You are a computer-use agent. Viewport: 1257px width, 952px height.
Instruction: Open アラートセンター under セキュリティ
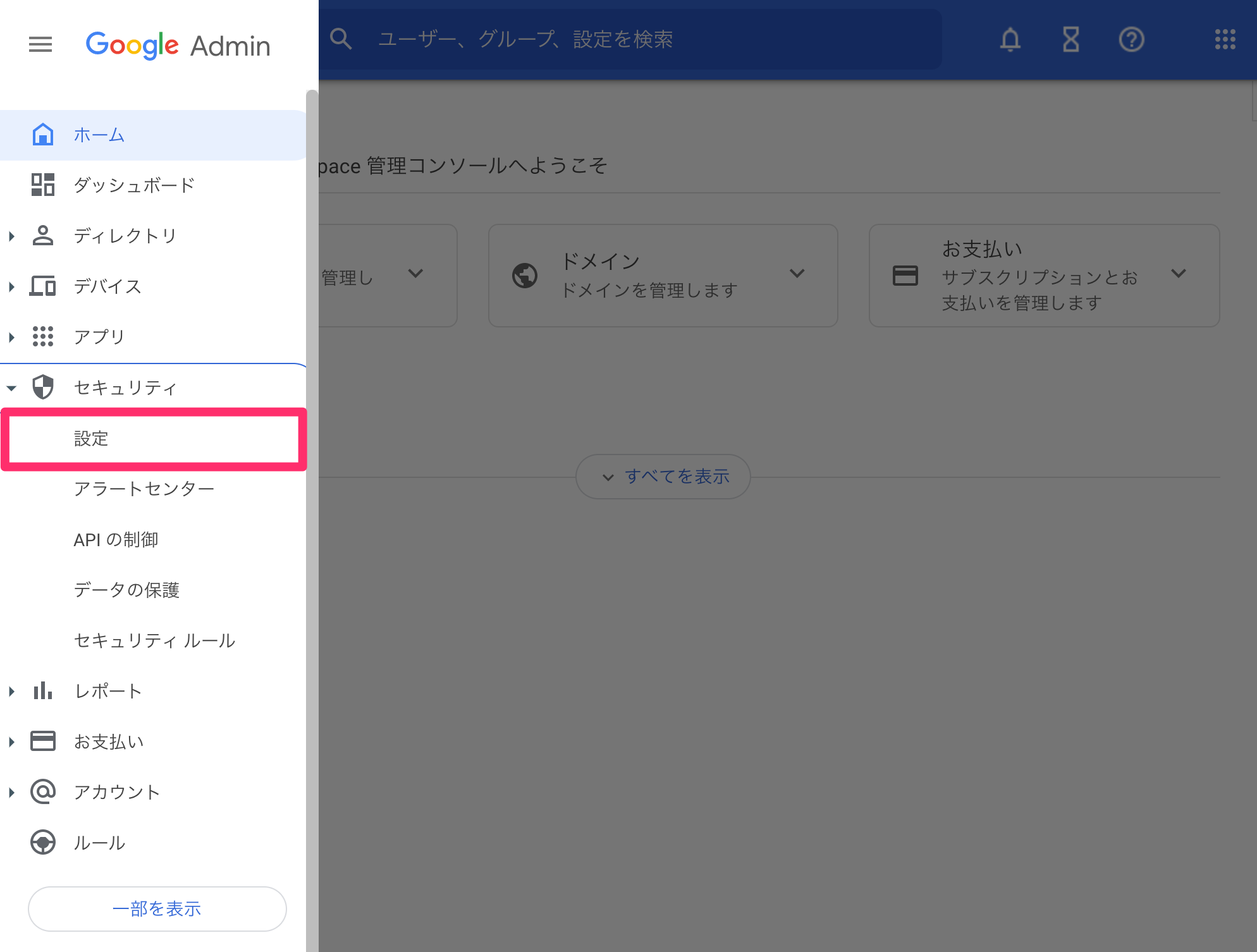(x=153, y=489)
